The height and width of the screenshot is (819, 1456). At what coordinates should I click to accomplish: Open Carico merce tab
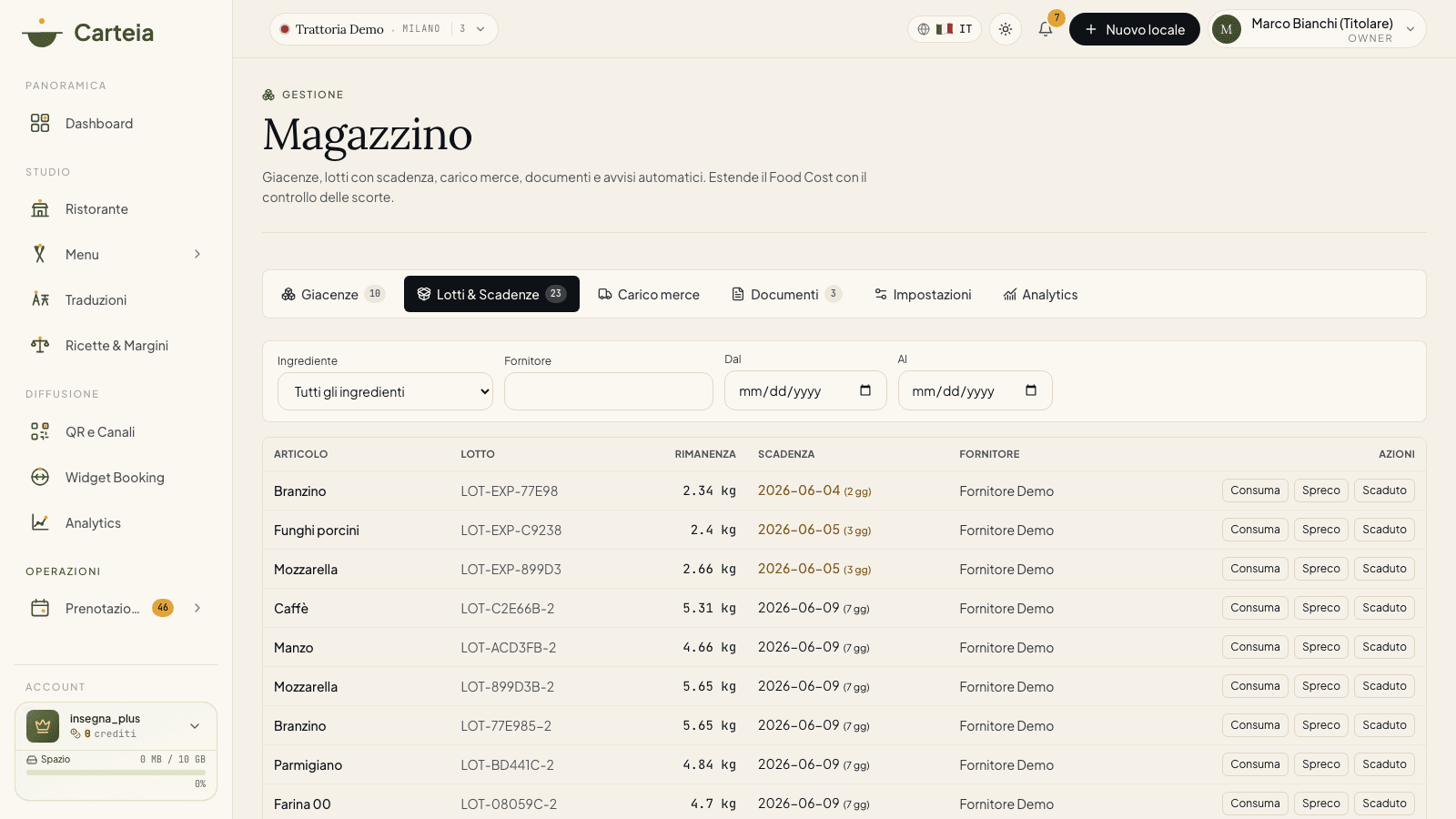pos(649,294)
